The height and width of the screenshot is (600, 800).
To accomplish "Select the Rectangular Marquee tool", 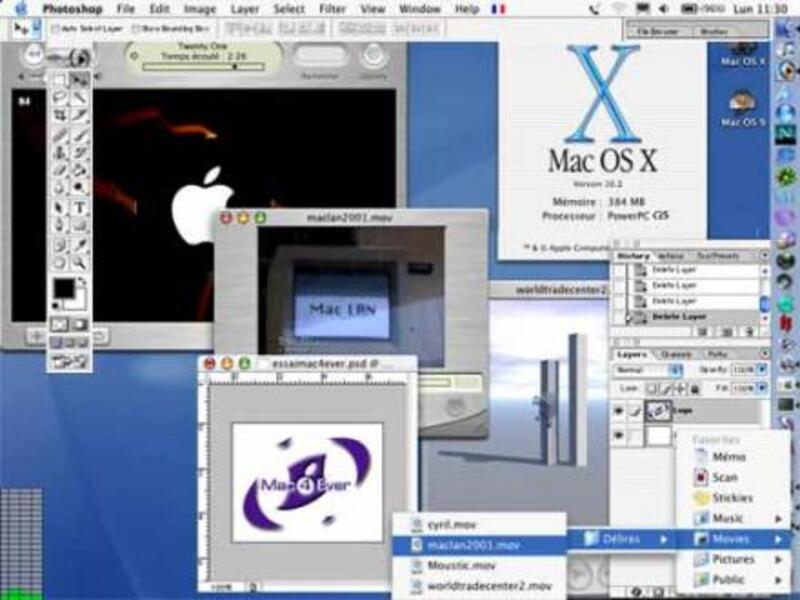I will [60, 79].
